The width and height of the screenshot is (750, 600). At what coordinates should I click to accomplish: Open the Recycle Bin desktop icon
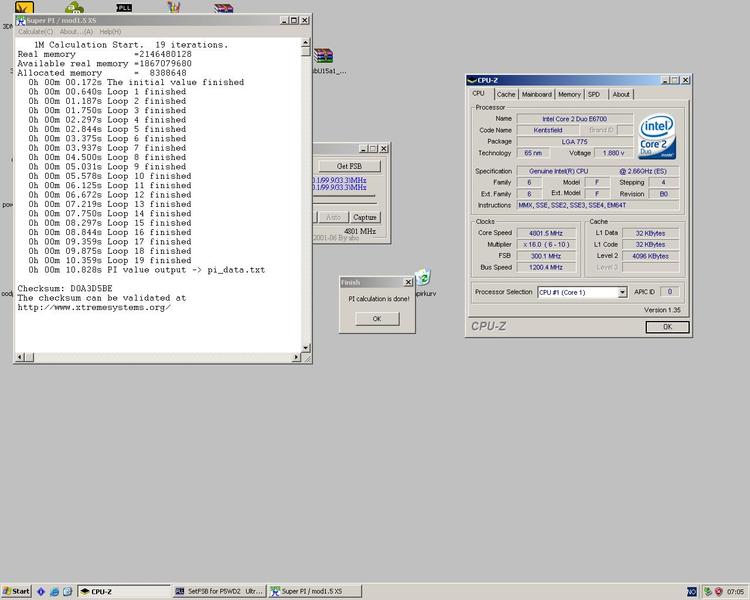(x=423, y=277)
